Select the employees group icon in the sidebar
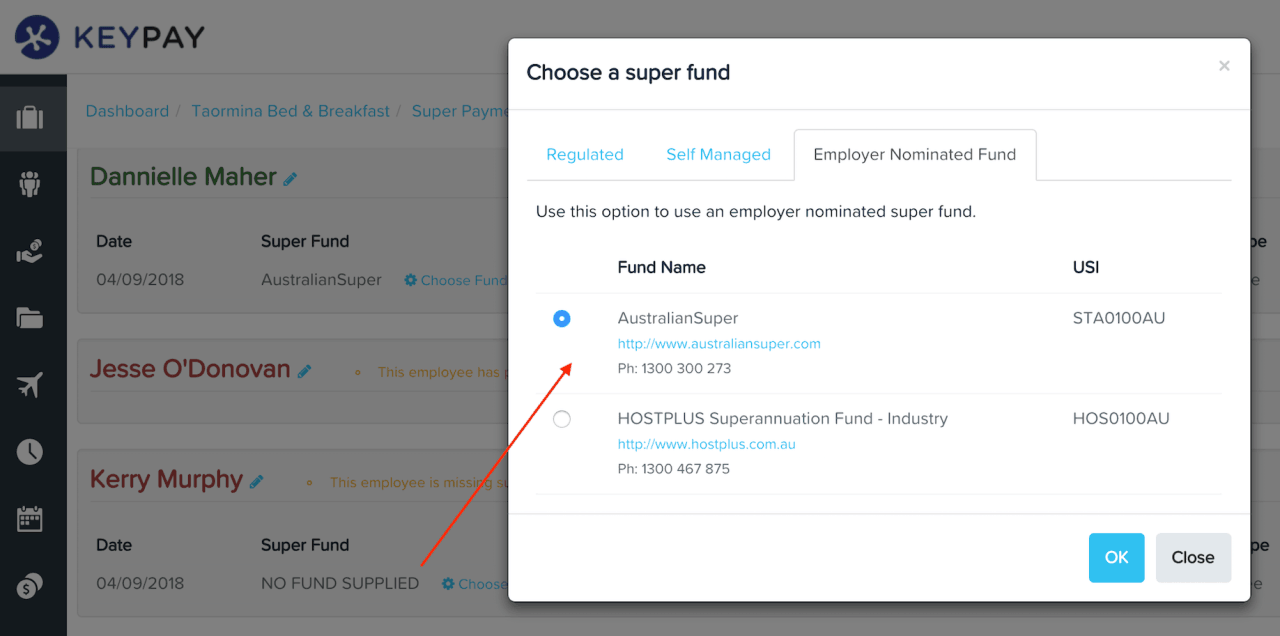Screen dimensions: 1280x636 [x=33, y=184]
